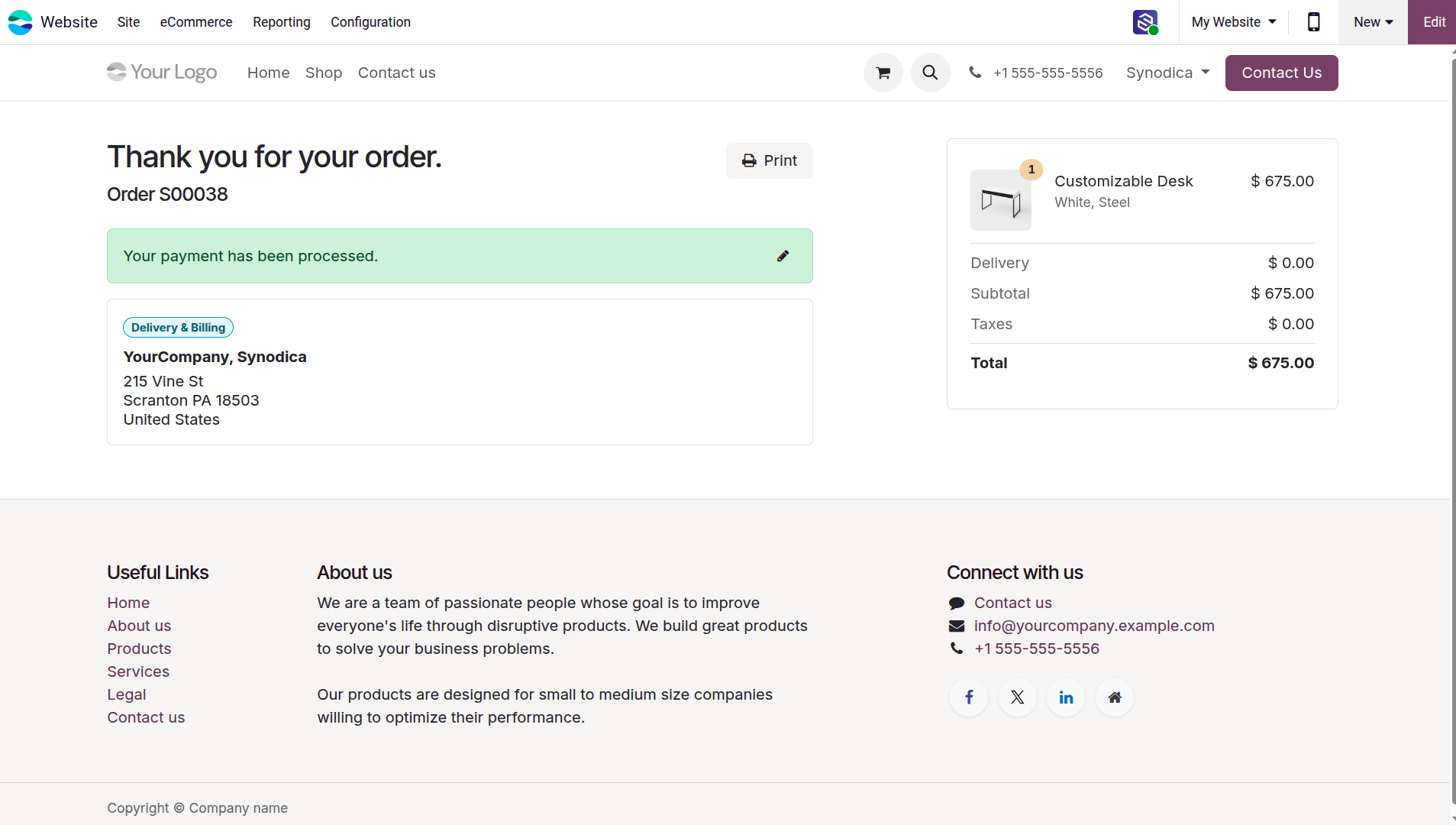
Task: Click the footer phone number link
Action: point(1037,649)
